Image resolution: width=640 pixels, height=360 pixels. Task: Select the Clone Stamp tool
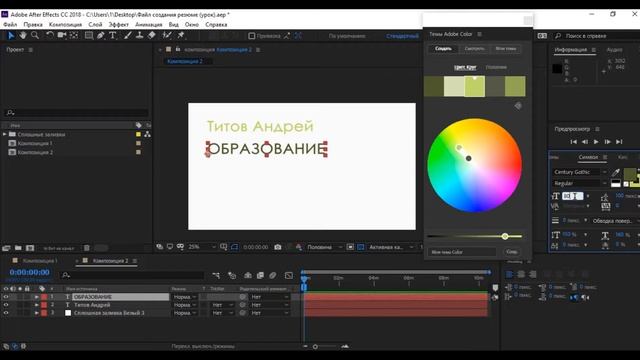140,36
